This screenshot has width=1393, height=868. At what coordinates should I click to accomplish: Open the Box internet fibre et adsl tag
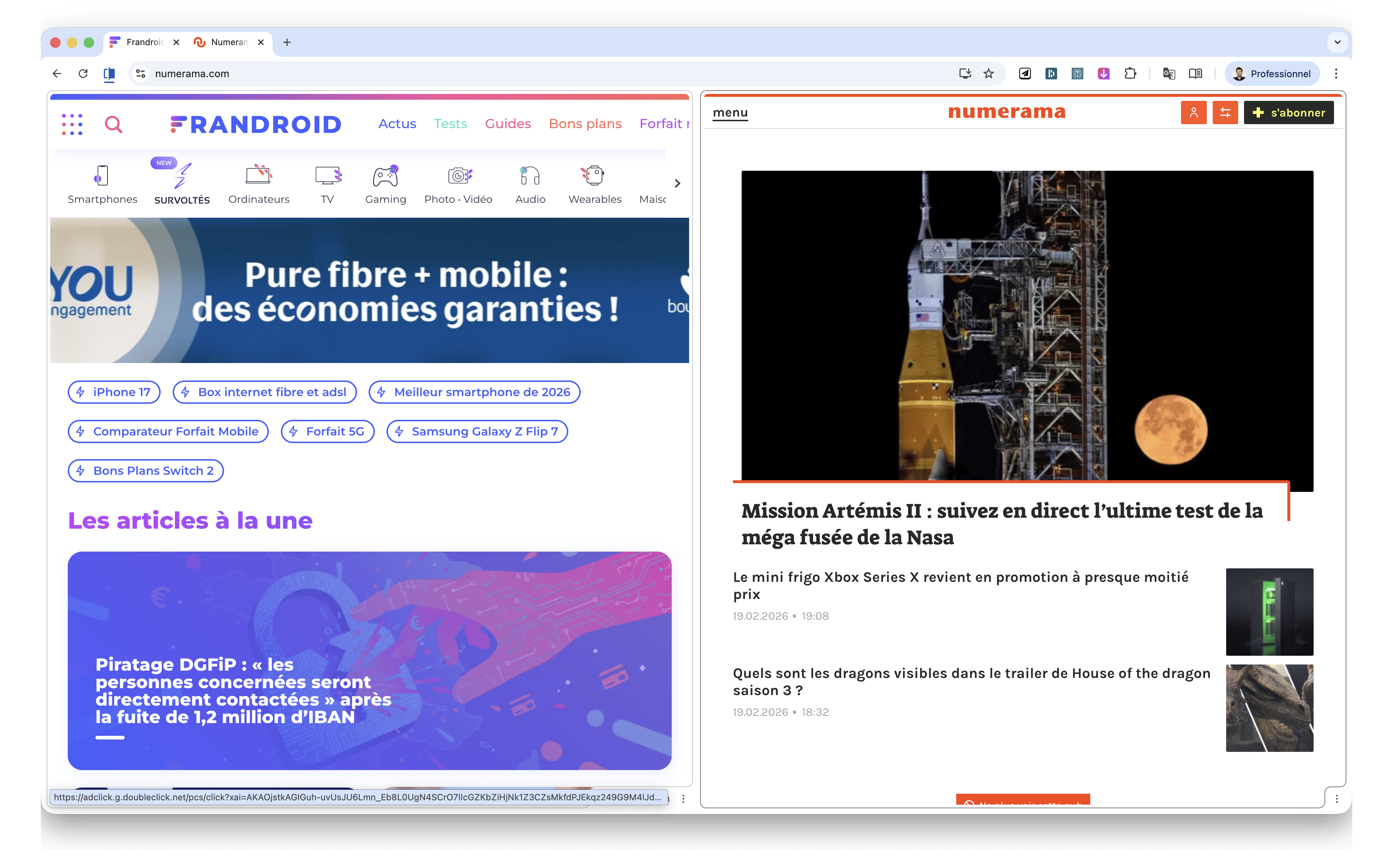tap(264, 392)
